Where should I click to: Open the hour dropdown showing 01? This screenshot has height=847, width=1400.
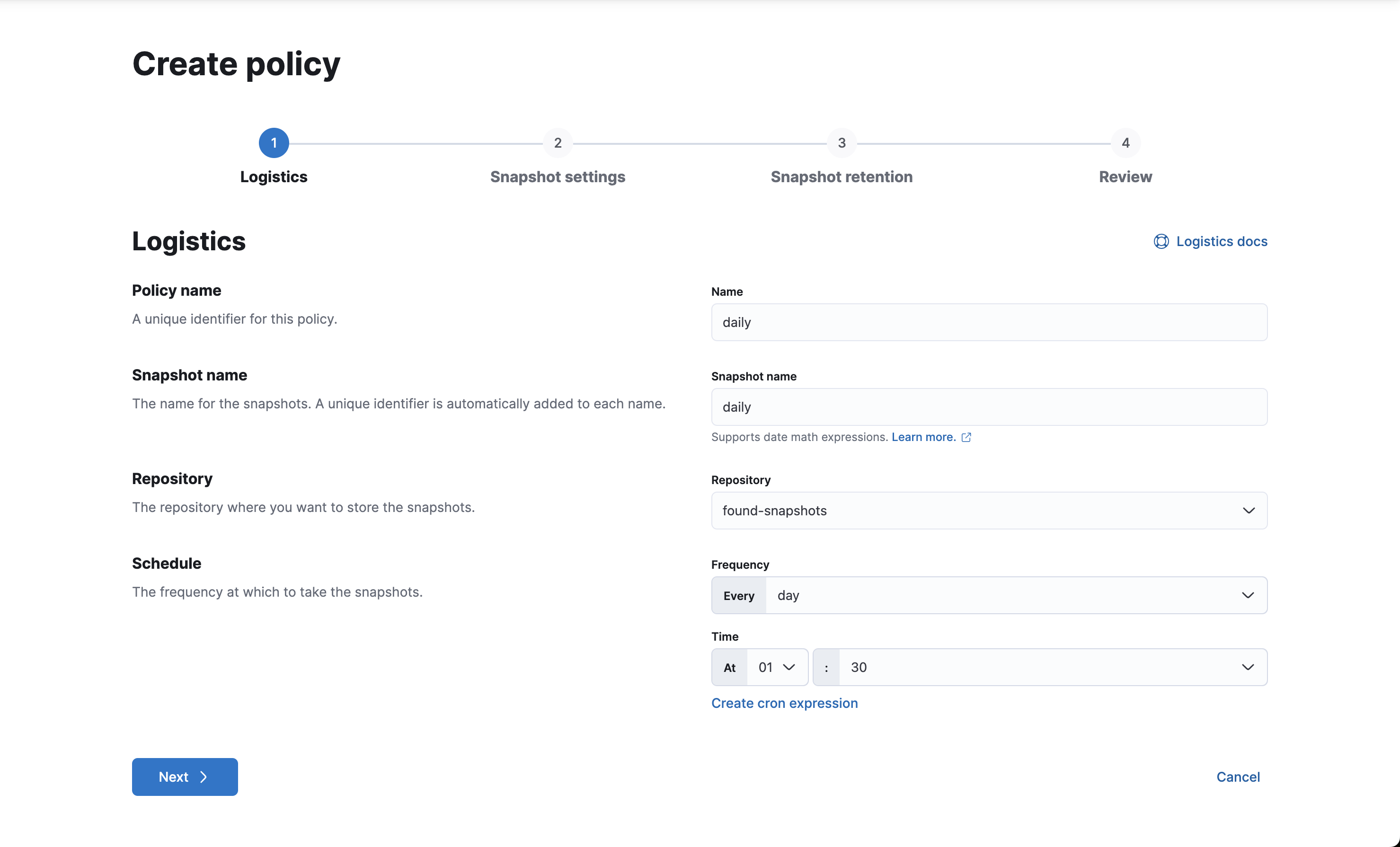776,668
